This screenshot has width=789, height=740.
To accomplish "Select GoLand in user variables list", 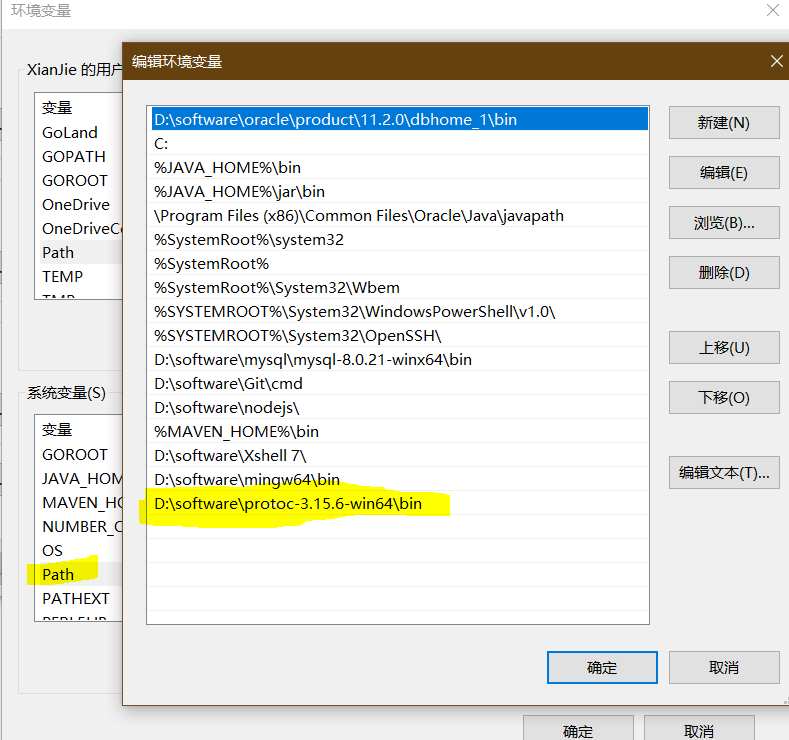I will pyautogui.click(x=80, y=132).
